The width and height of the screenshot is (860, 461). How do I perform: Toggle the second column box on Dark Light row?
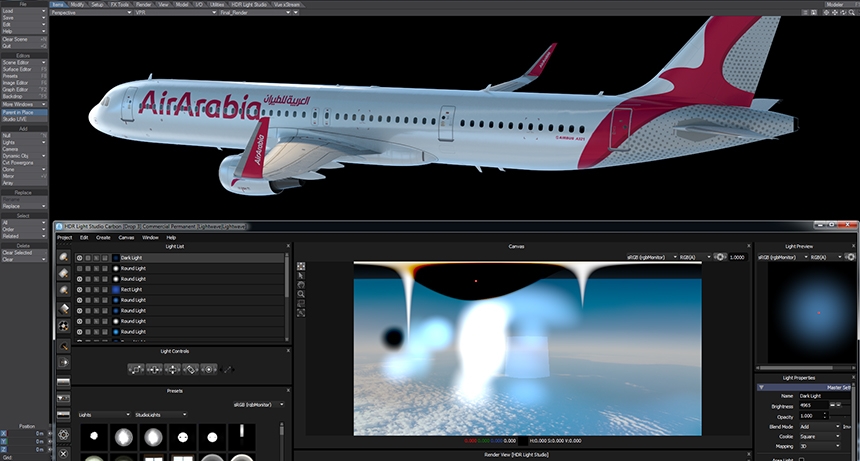88,258
